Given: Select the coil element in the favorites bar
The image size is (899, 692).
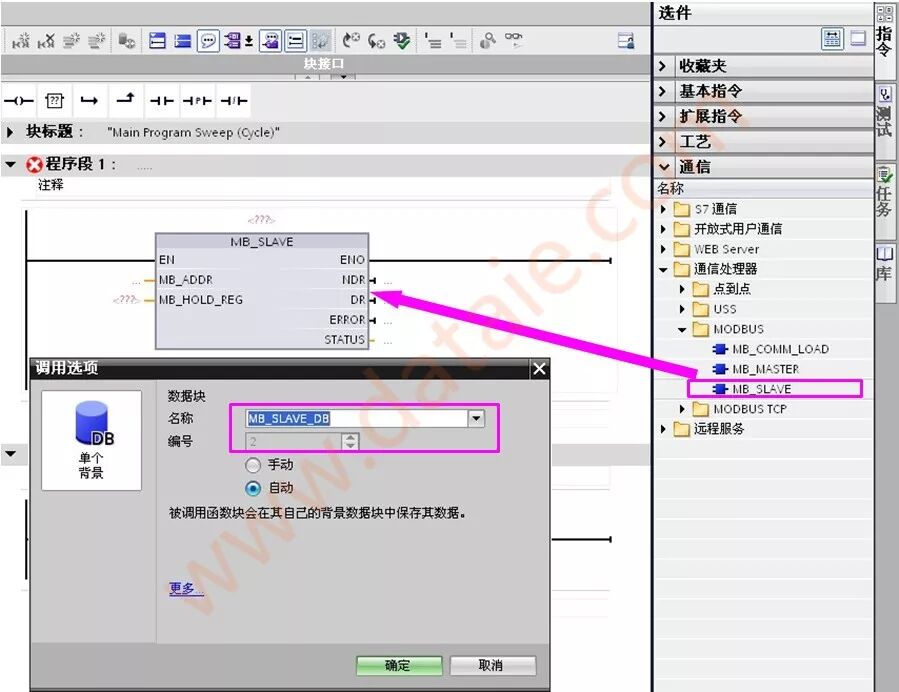Looking at the screenshot, I should click(x=20, y=100).
